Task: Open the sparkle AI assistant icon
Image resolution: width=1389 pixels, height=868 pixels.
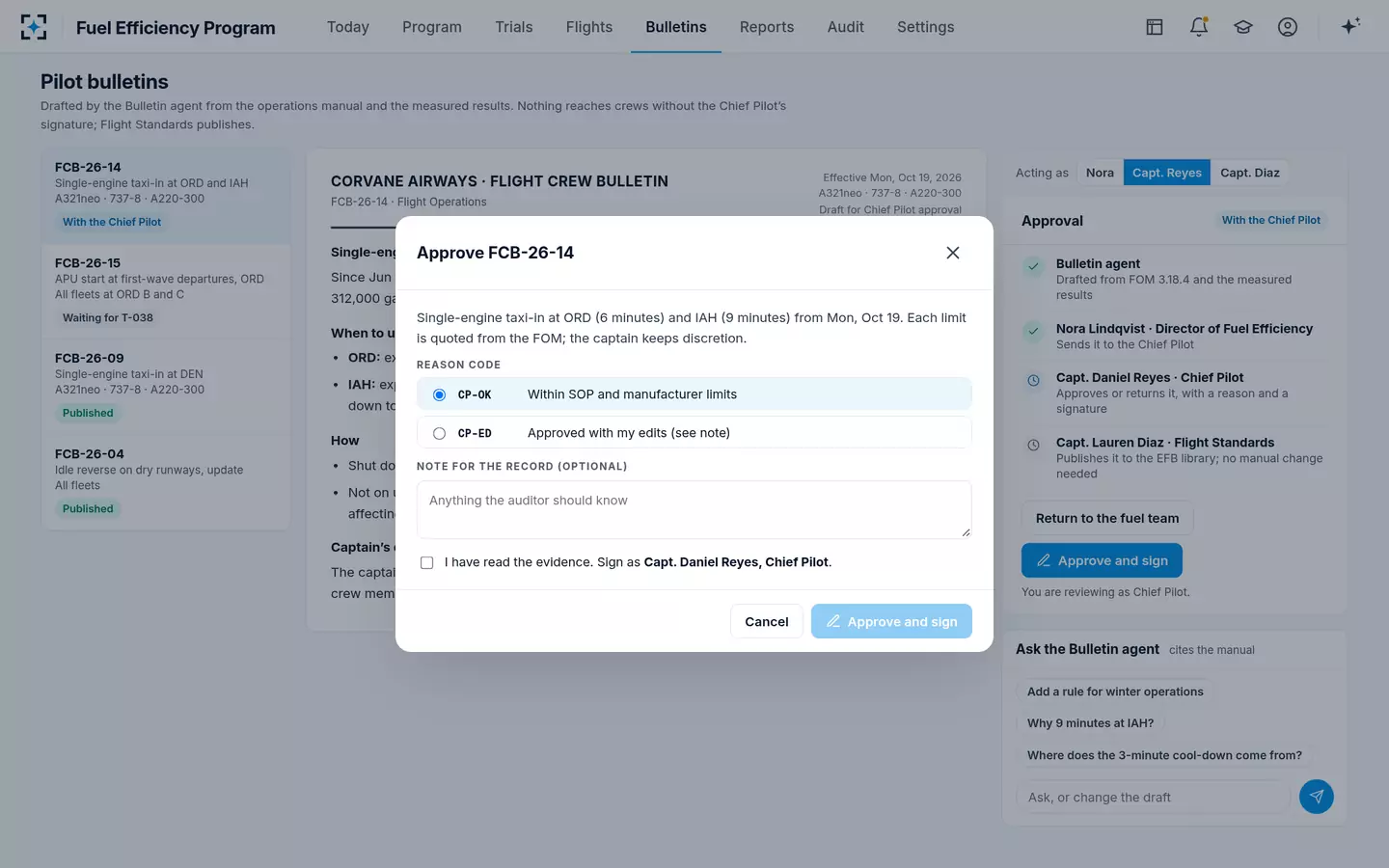Action: 1350,26
